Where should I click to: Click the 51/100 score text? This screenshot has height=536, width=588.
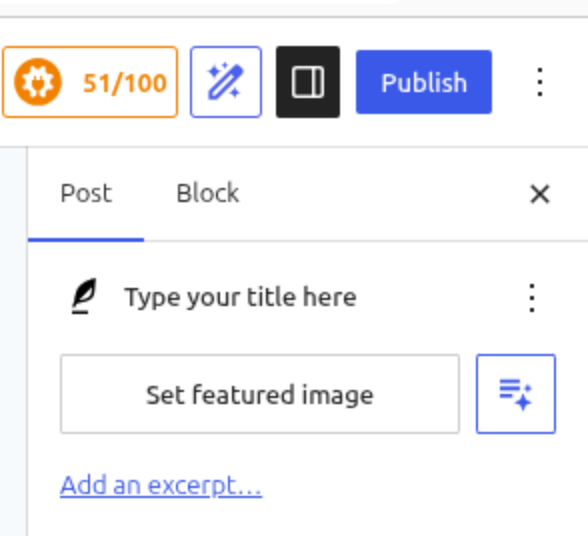[124, 83]
